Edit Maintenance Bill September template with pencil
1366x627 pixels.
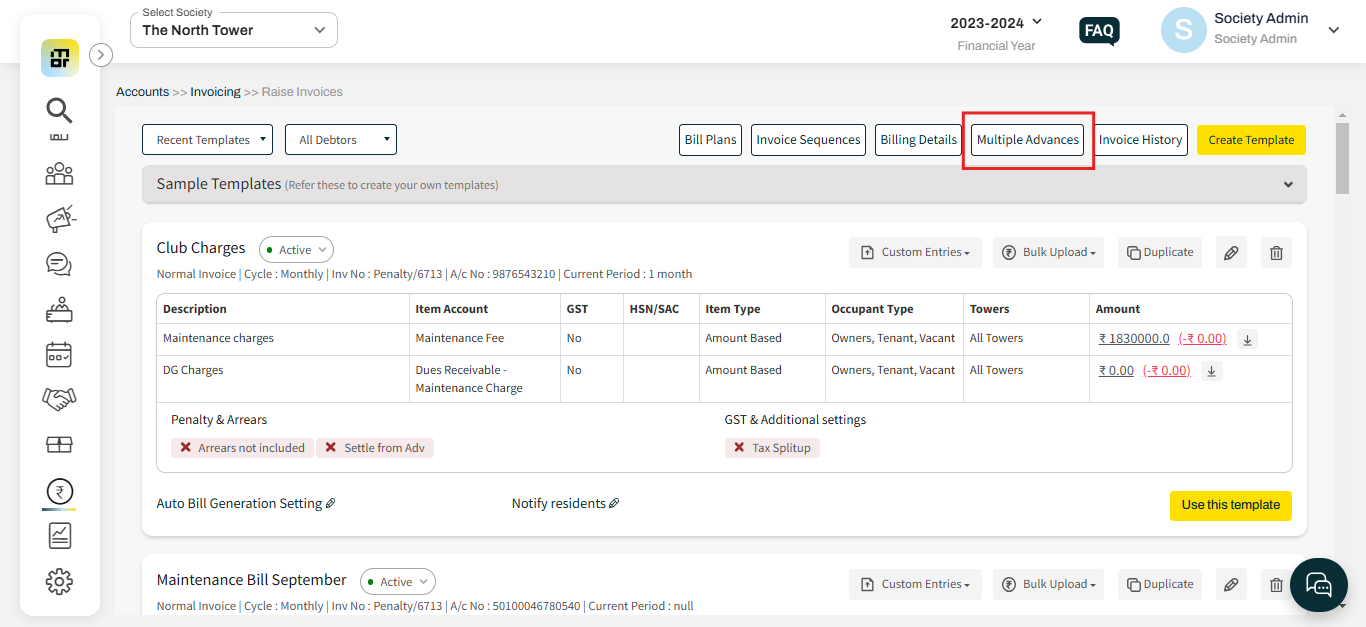(x=1231, y=585)
